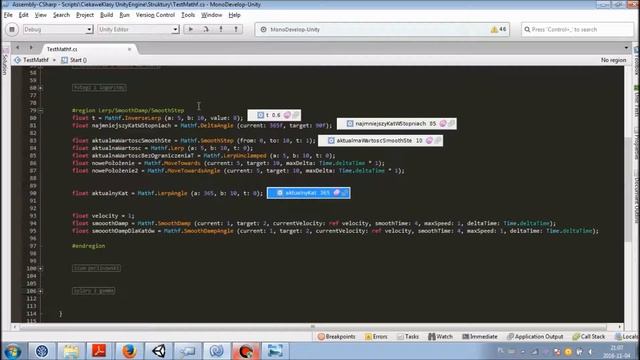
Task: Open the Call Stack pad
Action: pyautogui.click(x=589, y=337)
